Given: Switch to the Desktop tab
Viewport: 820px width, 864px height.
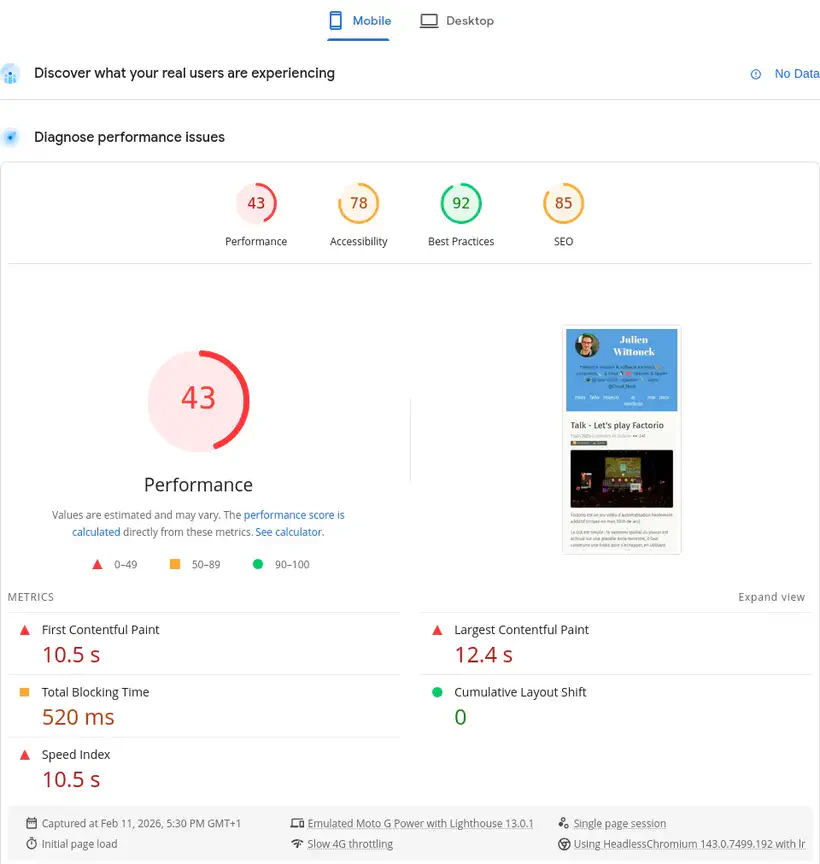Looking at the screenshot, I should (456, 20).
